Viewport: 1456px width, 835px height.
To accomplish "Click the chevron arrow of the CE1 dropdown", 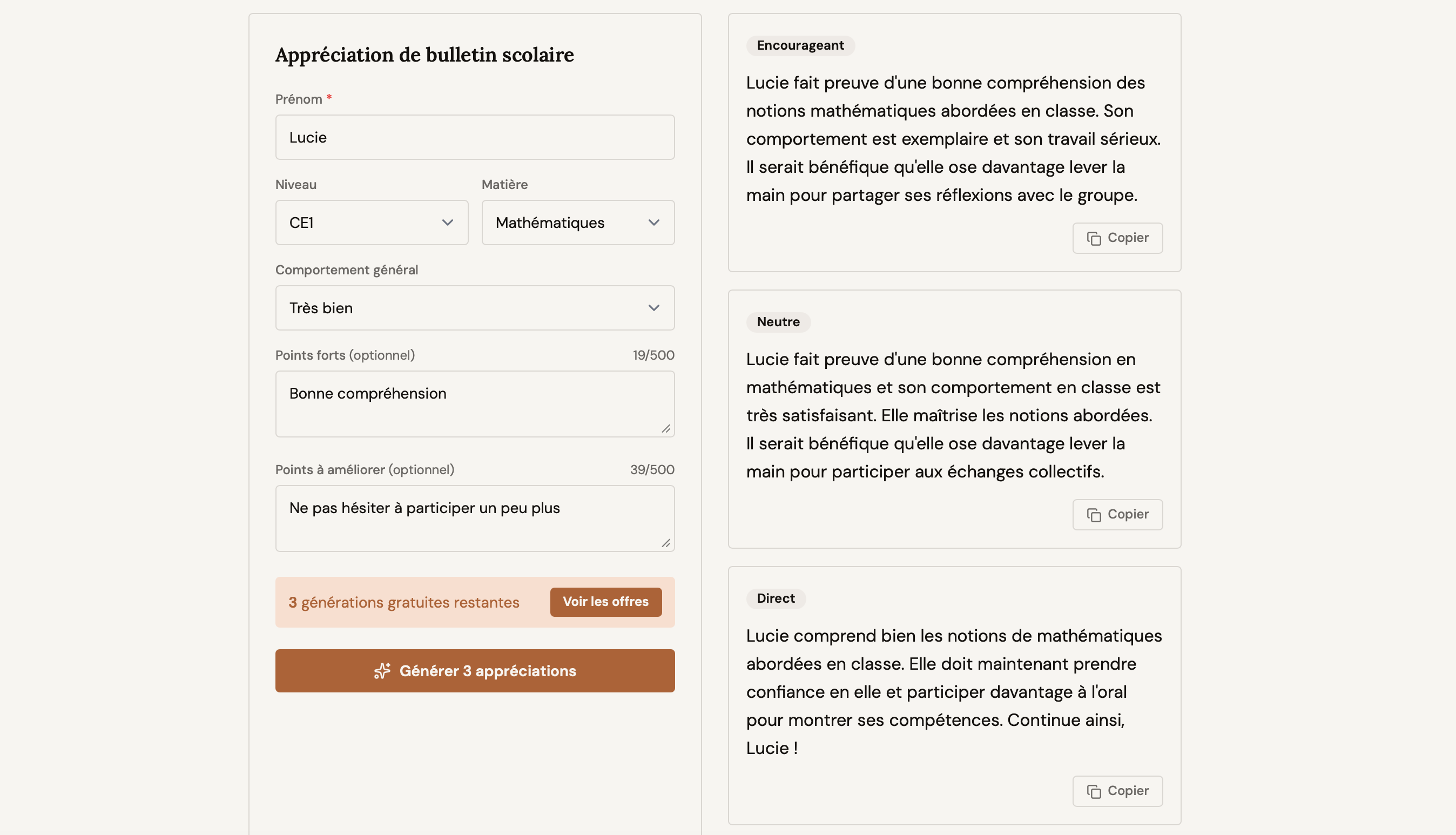I will [447, 223].
